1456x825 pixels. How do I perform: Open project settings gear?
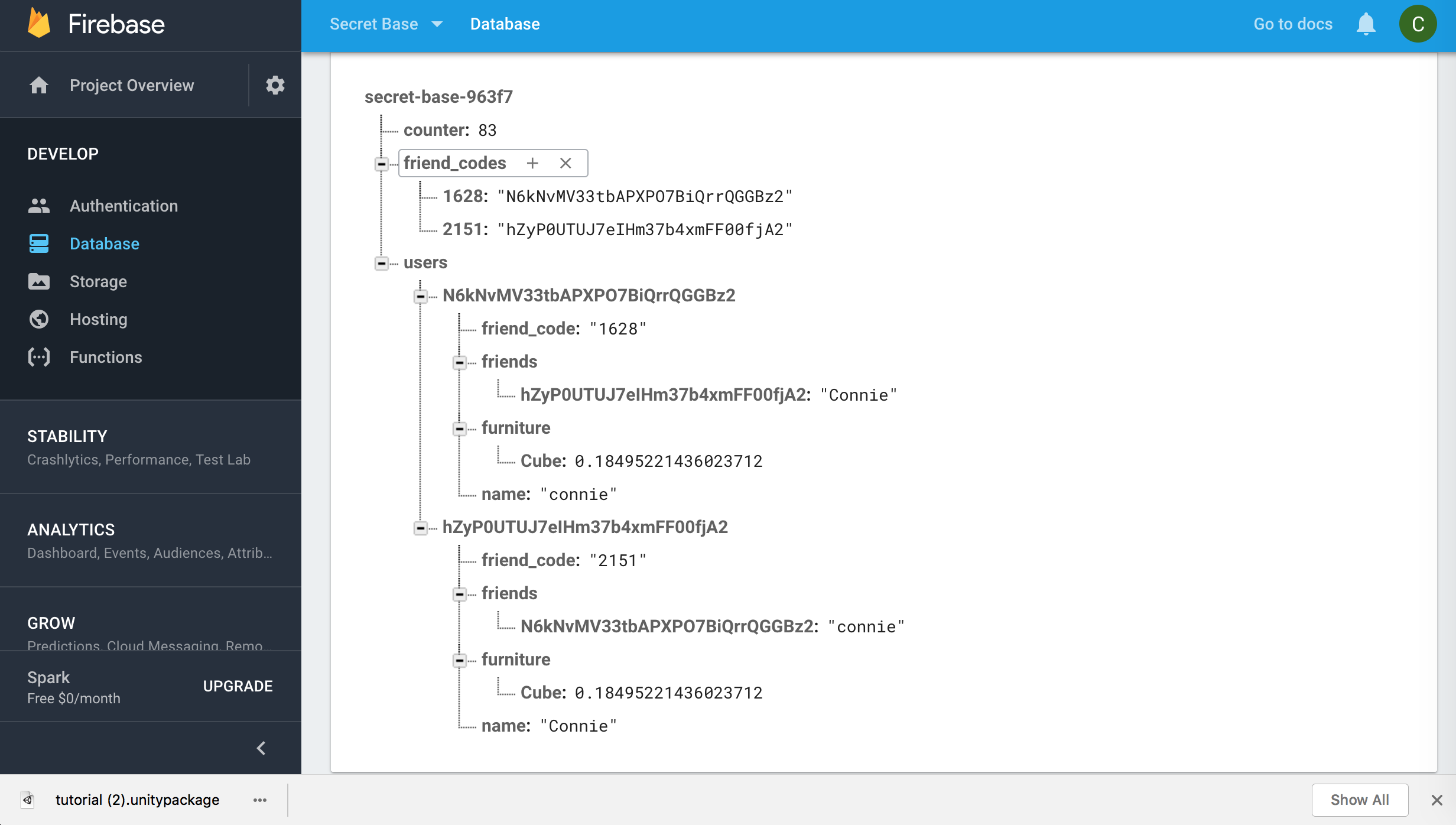pos(275,85)
